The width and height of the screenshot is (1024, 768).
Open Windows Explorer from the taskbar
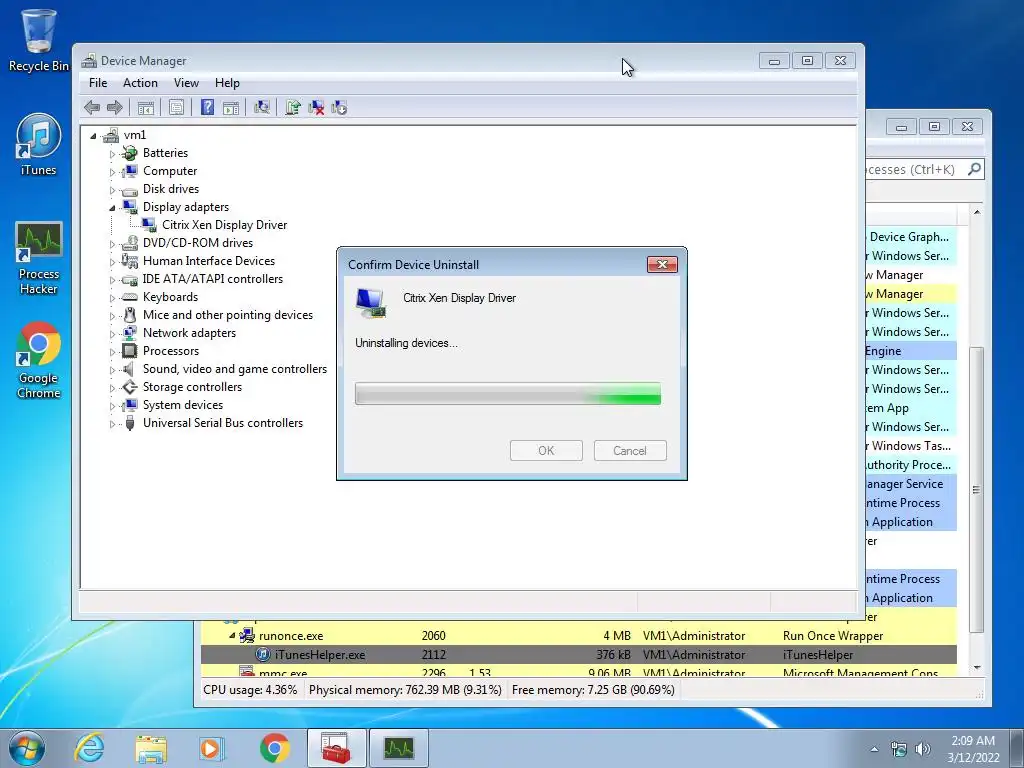(151, 748)
